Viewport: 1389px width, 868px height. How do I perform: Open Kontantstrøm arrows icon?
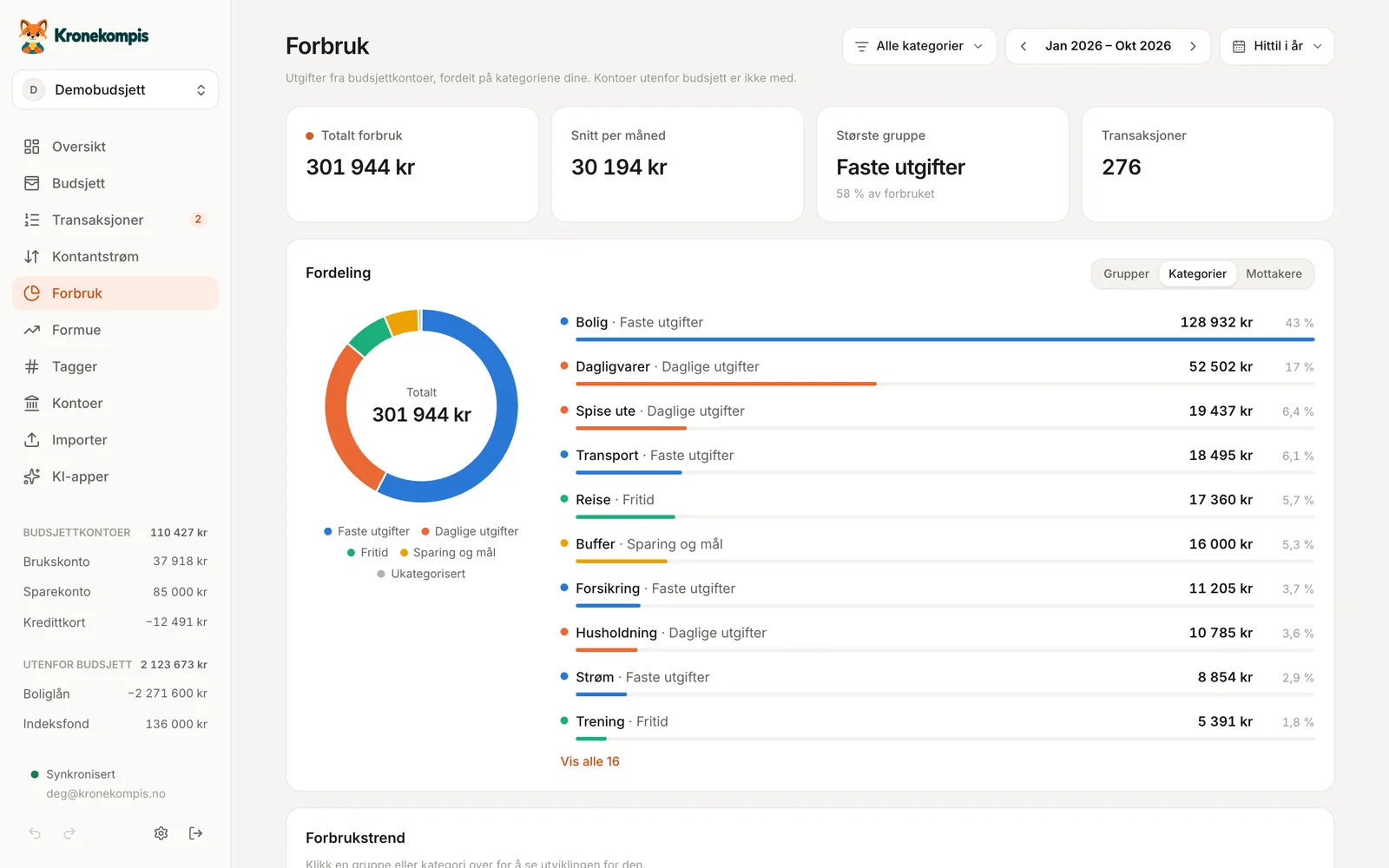point(32,257)
